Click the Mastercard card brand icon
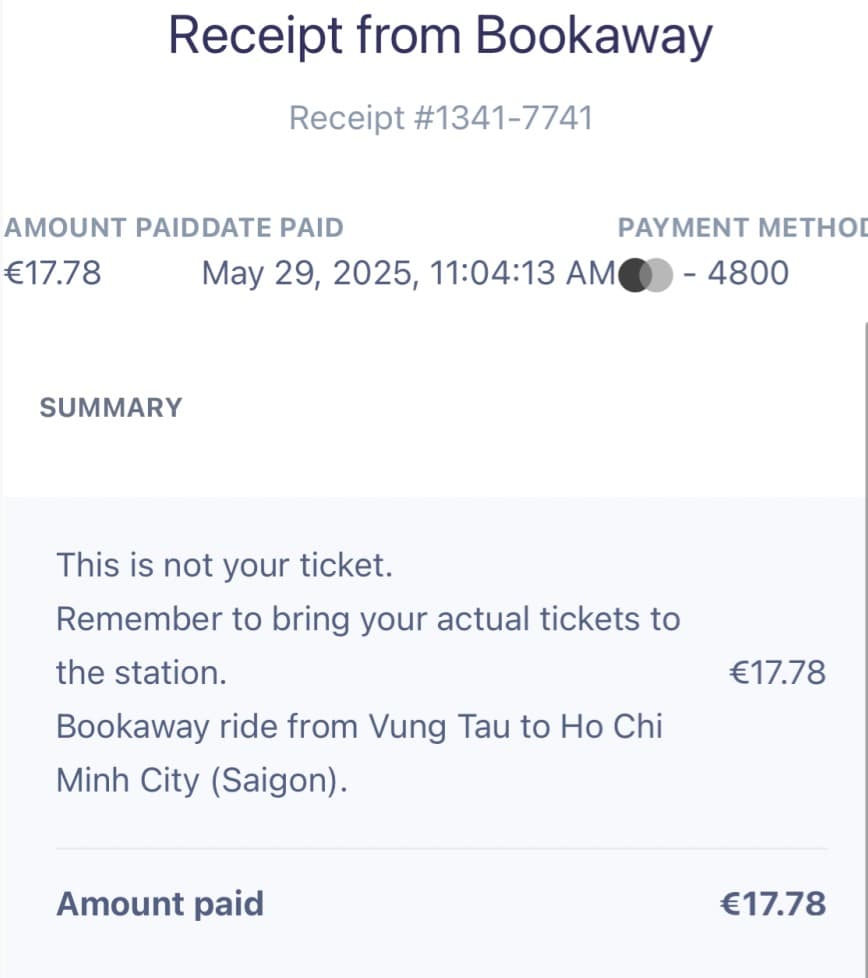This screenshot has width=868, height=978. pos(645,273)
